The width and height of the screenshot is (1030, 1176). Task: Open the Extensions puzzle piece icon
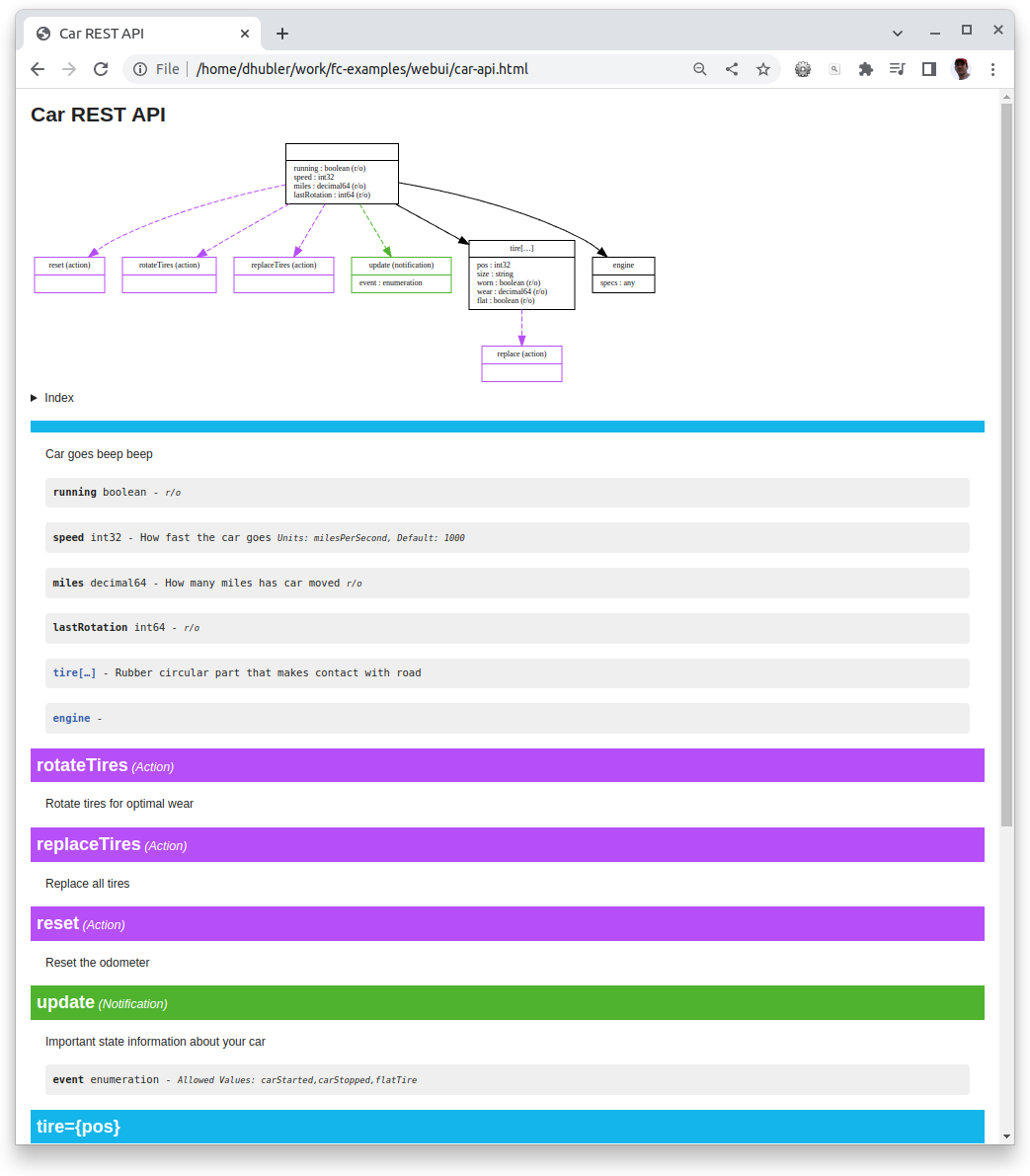coord(866,69)
